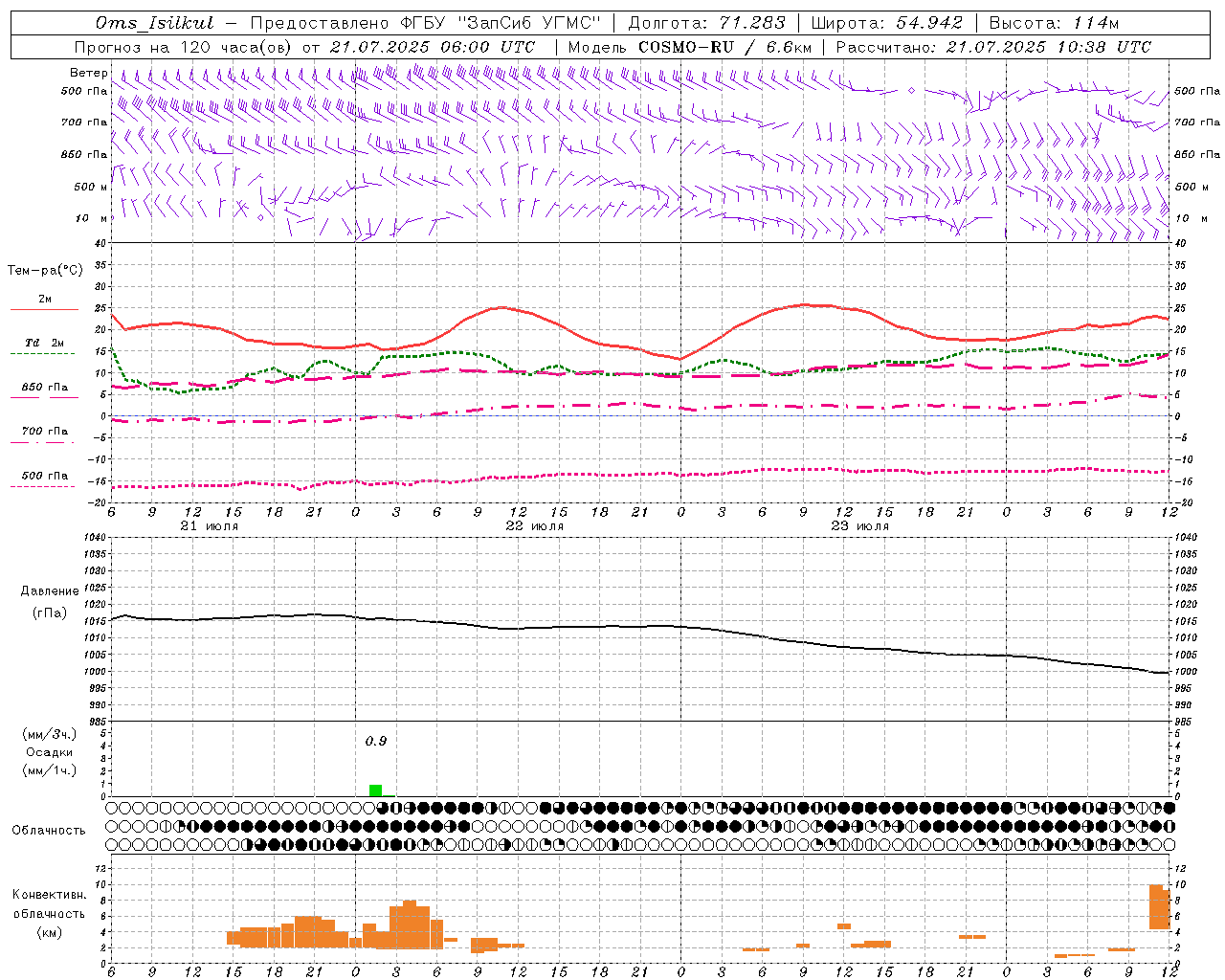Click the 21 июля date label
Viewport: 1225px width, 980px height.
pyautogui.click(x=210, y=526)
